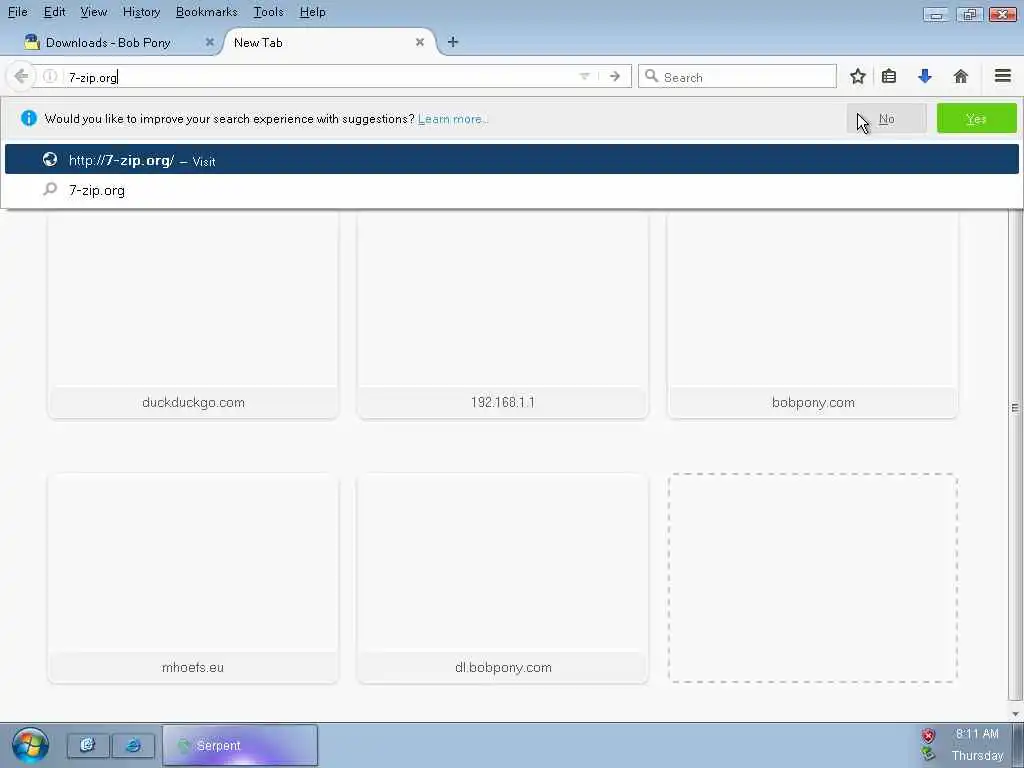Image resolution: width=1024 pixels, height=768 pixels.
Task: Click the scrollbar down arrow
Action: coord(1015,714)
